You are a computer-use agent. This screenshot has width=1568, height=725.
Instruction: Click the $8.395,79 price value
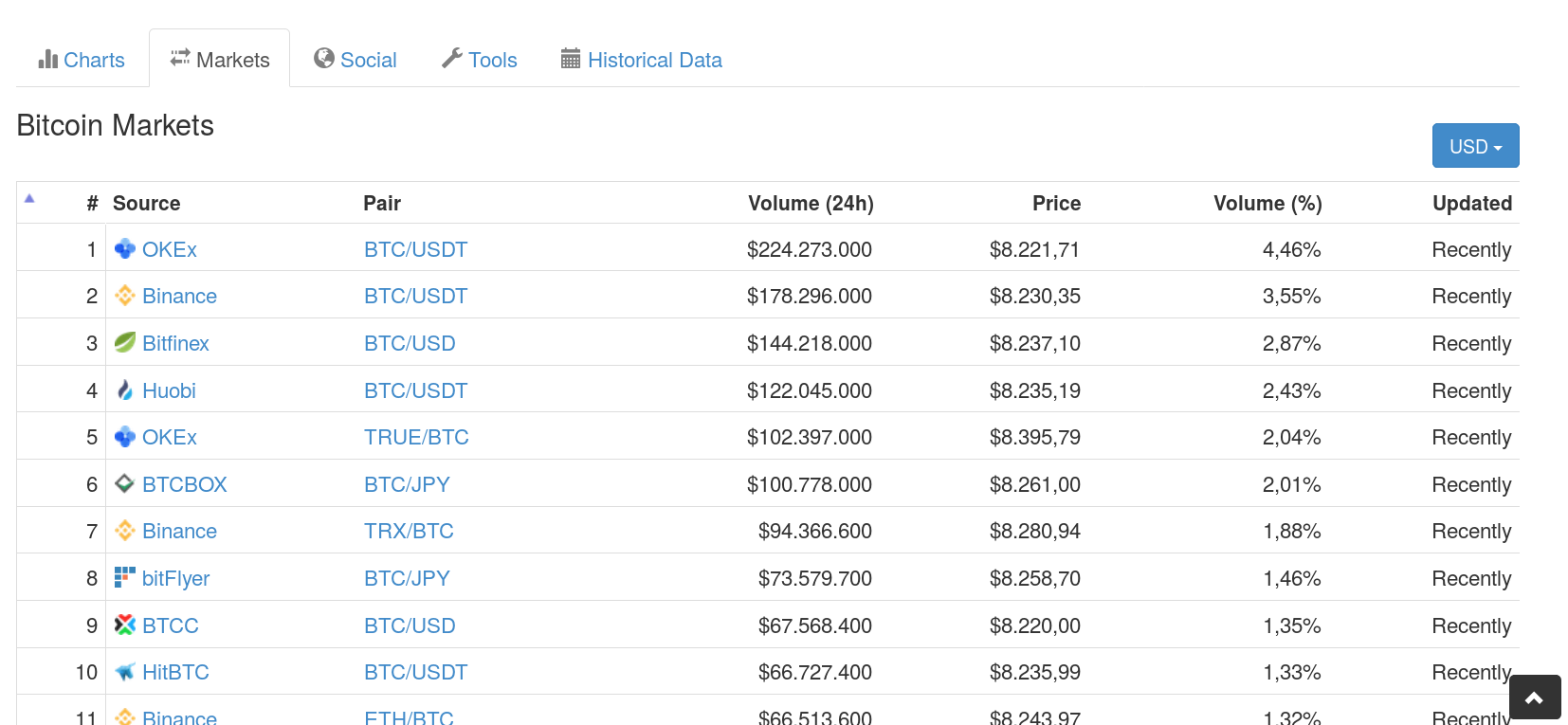pyautogui.click(x=1035, y=437)
